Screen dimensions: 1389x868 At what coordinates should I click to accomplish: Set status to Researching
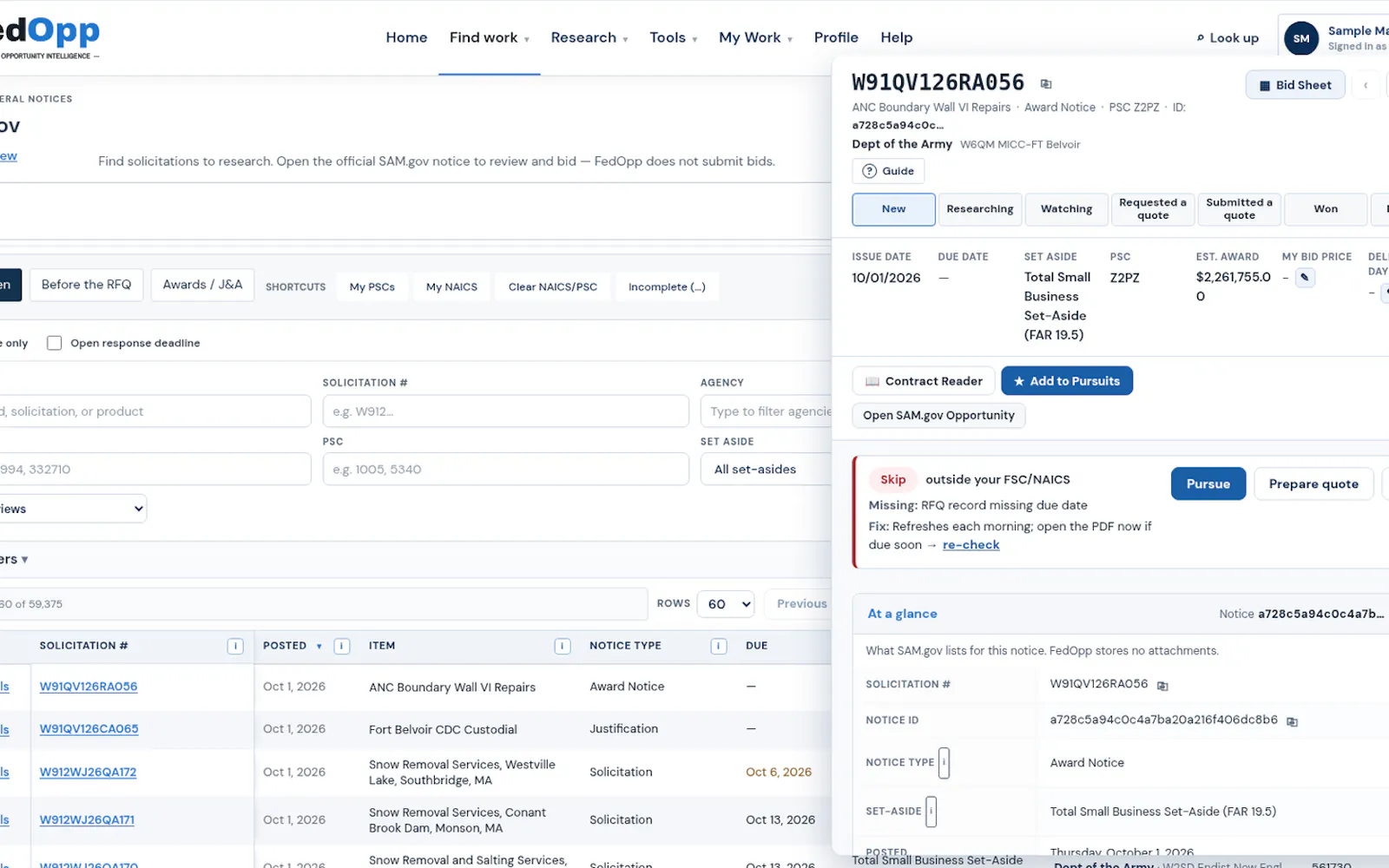click(980, 209)
